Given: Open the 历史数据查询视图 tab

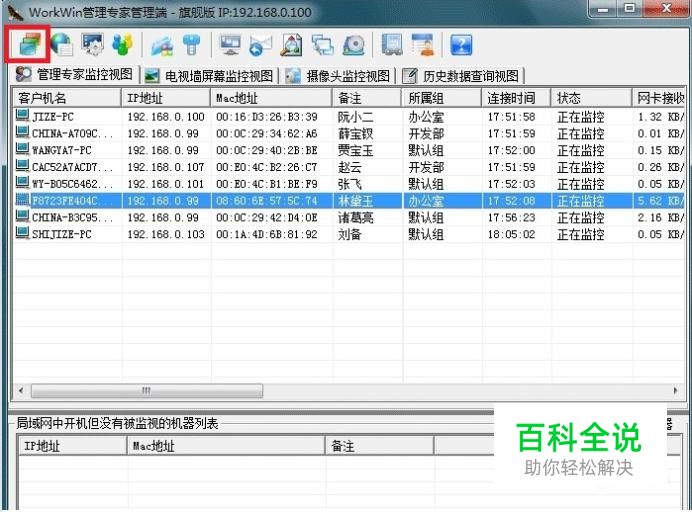Looking at the screenshot, I should [x=461, y=76].
